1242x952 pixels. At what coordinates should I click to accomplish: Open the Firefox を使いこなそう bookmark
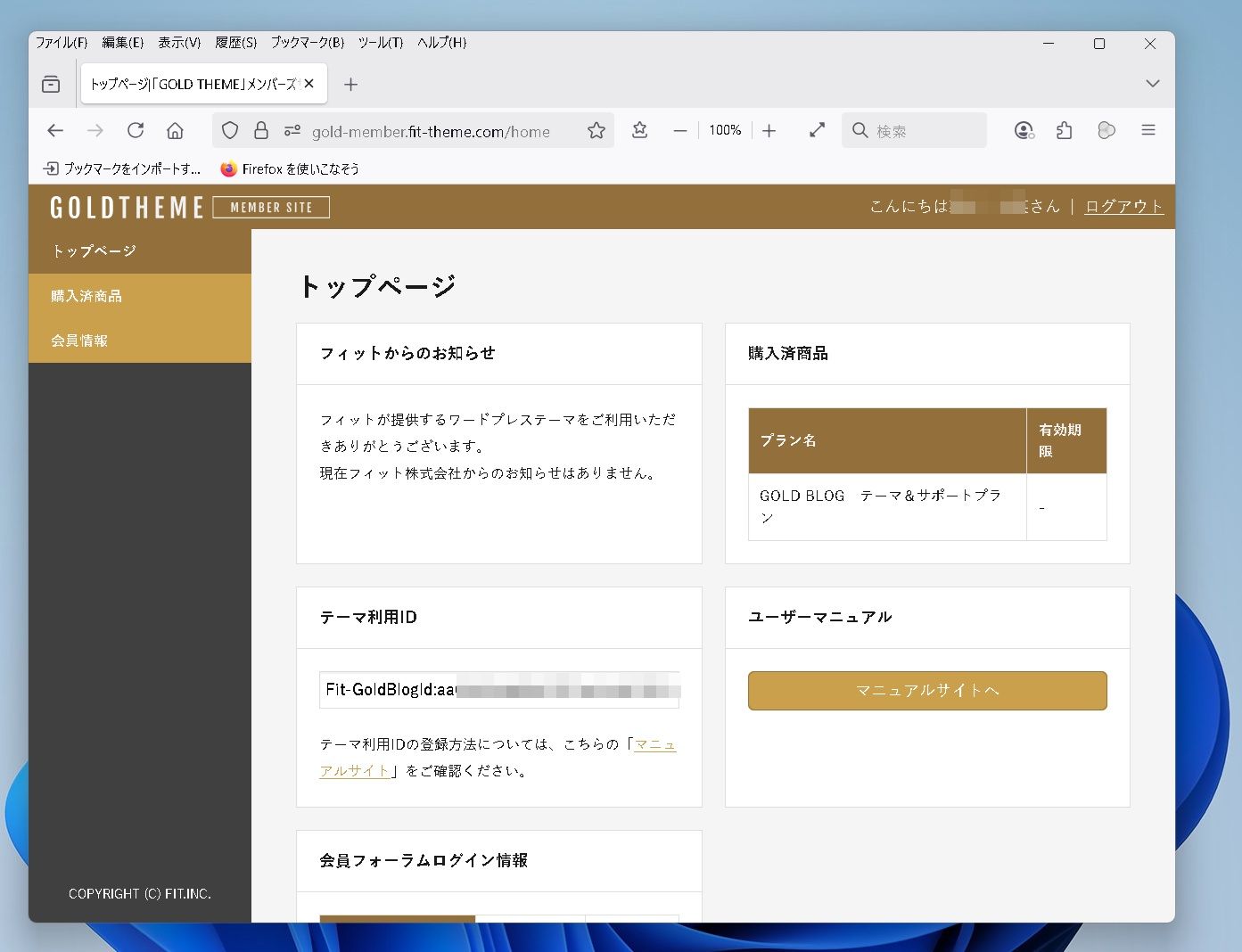pos(290,168)
